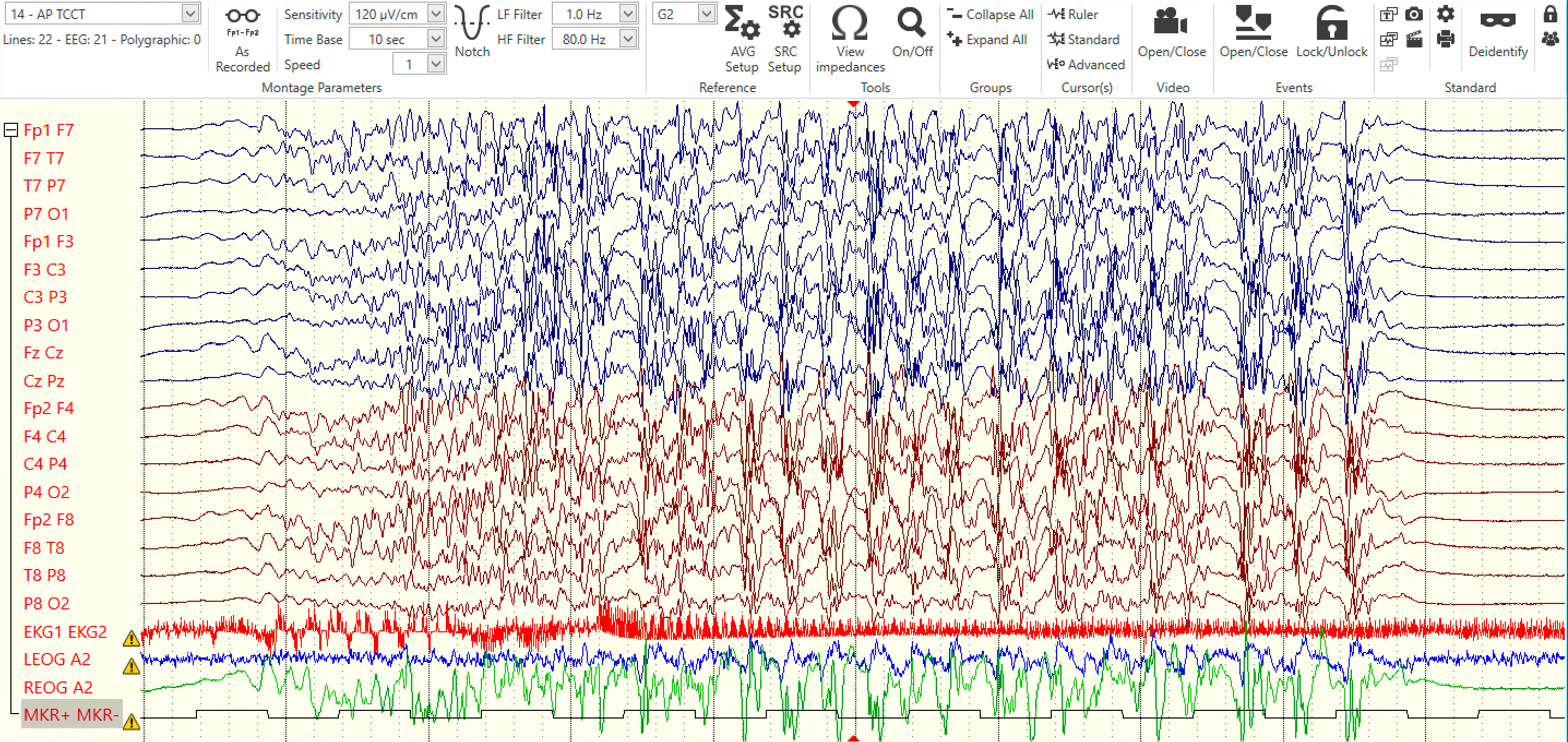Click the Collapse All groups button
This screenshot has width=1568, height=742.
[991, 14]
